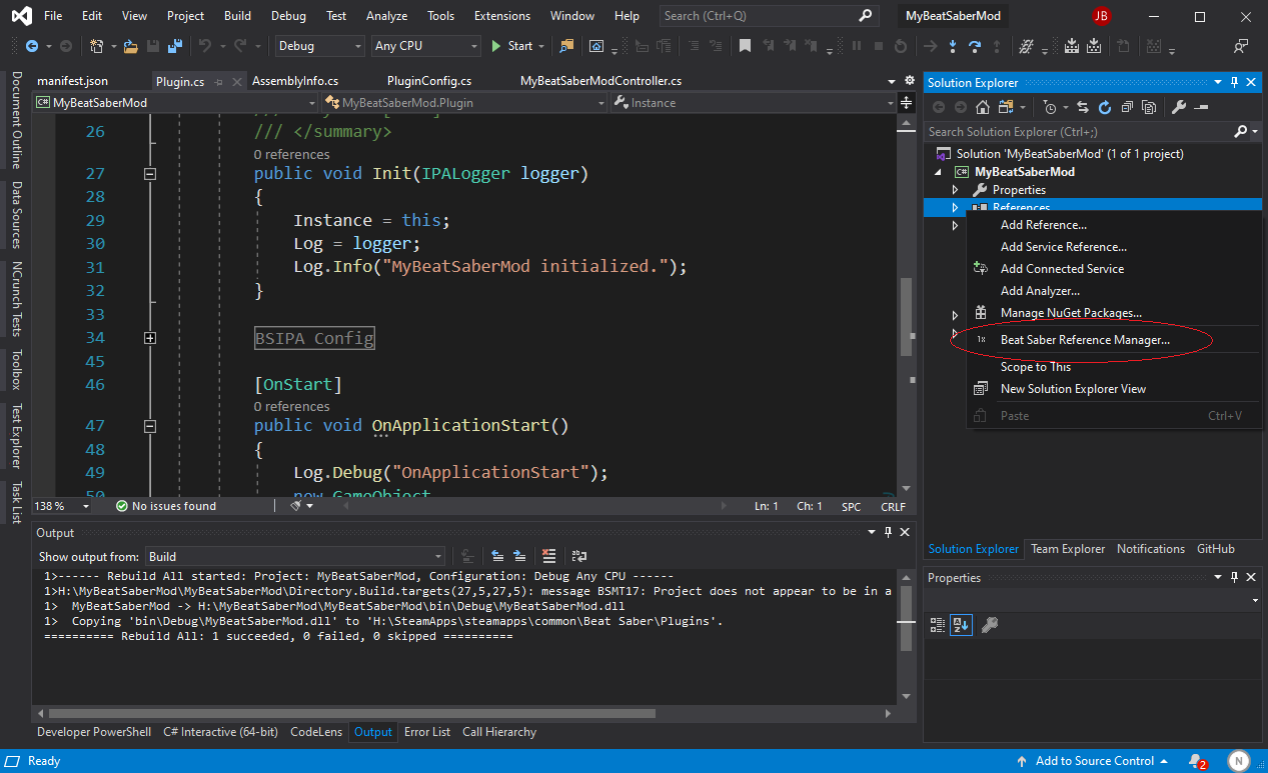Toggle Word Wrap in Output panel

click(578, 556)
